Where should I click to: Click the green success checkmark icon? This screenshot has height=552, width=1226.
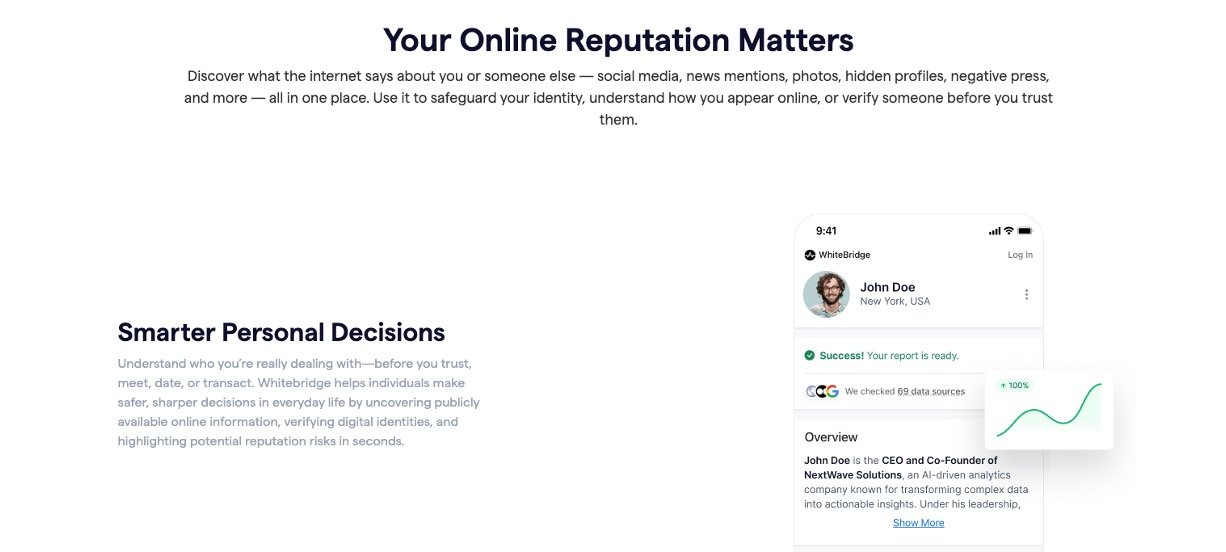click(x=809, y=355)
